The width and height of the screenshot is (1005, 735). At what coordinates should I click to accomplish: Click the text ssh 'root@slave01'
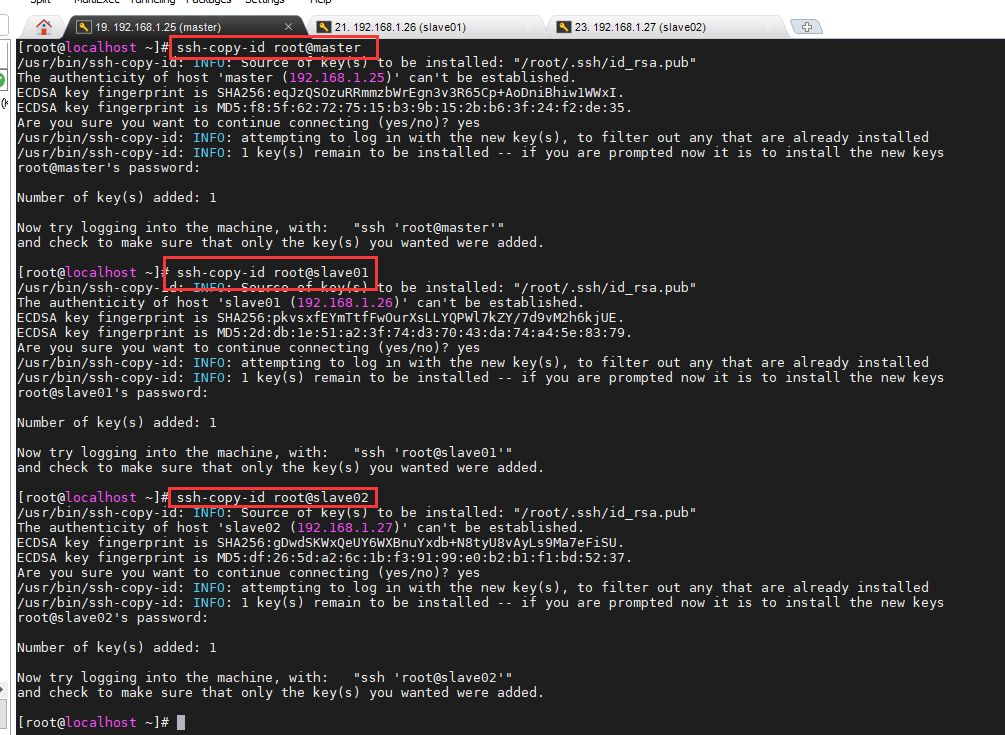pyautogui.click(x=433, y=452)
